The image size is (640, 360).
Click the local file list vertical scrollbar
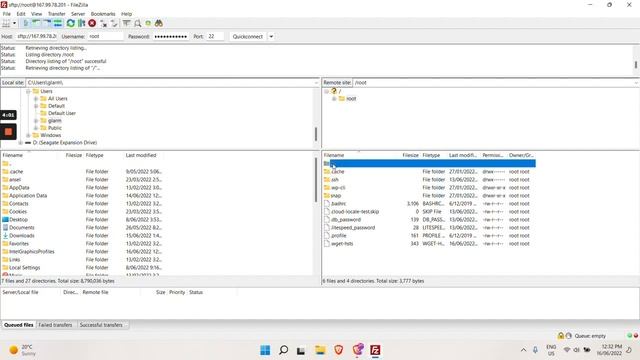316,180
